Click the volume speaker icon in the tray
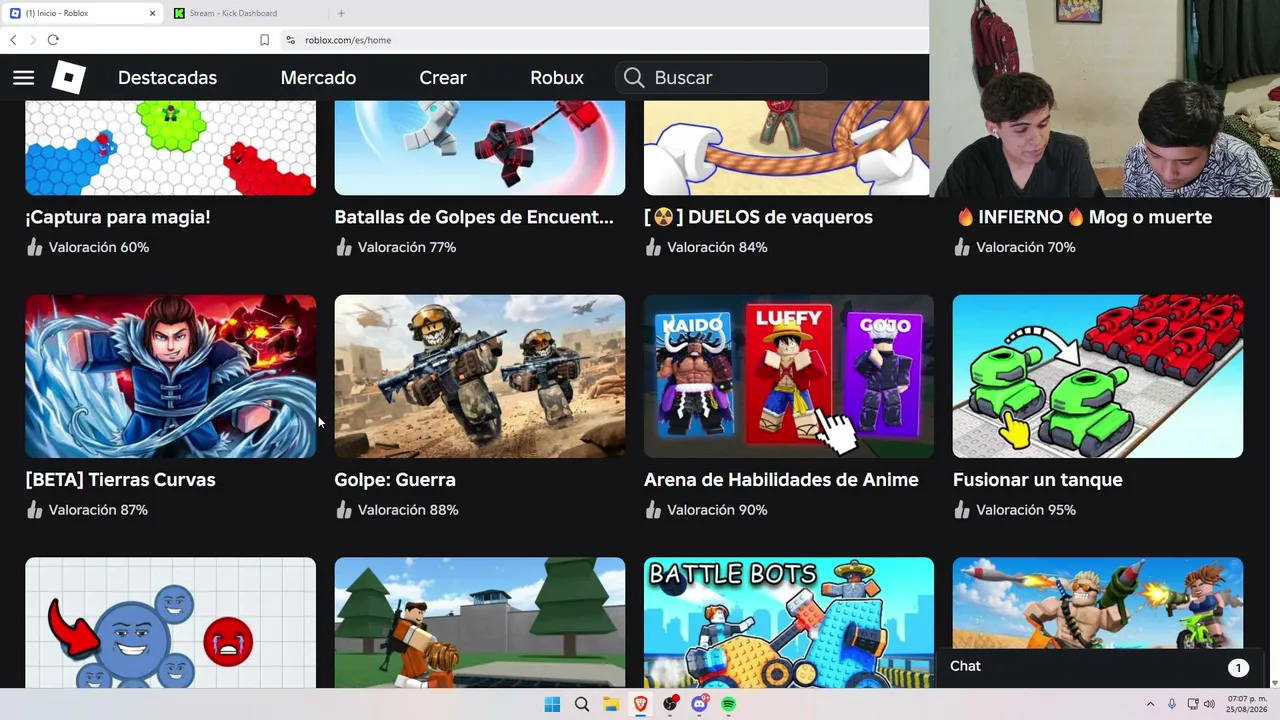 (x=1210, y=704)
